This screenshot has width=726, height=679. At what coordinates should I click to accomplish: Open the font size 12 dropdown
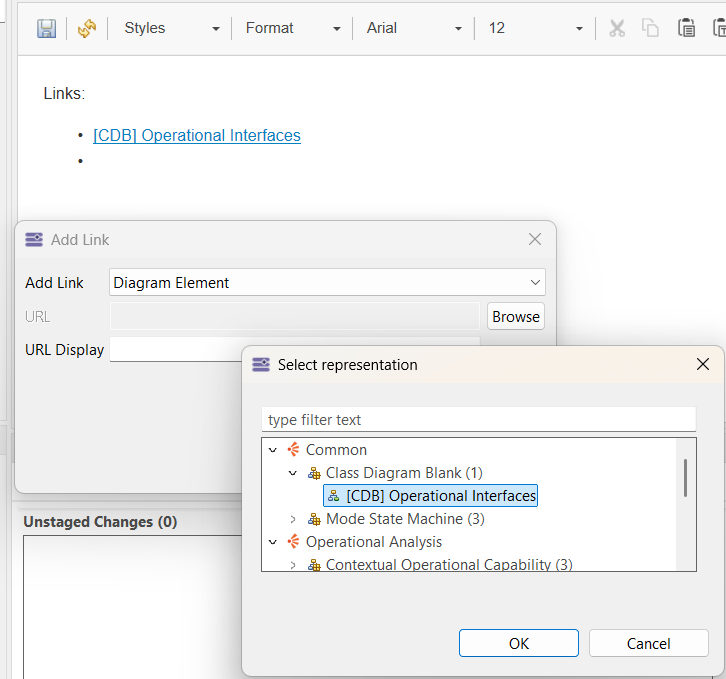click(534, 28)
